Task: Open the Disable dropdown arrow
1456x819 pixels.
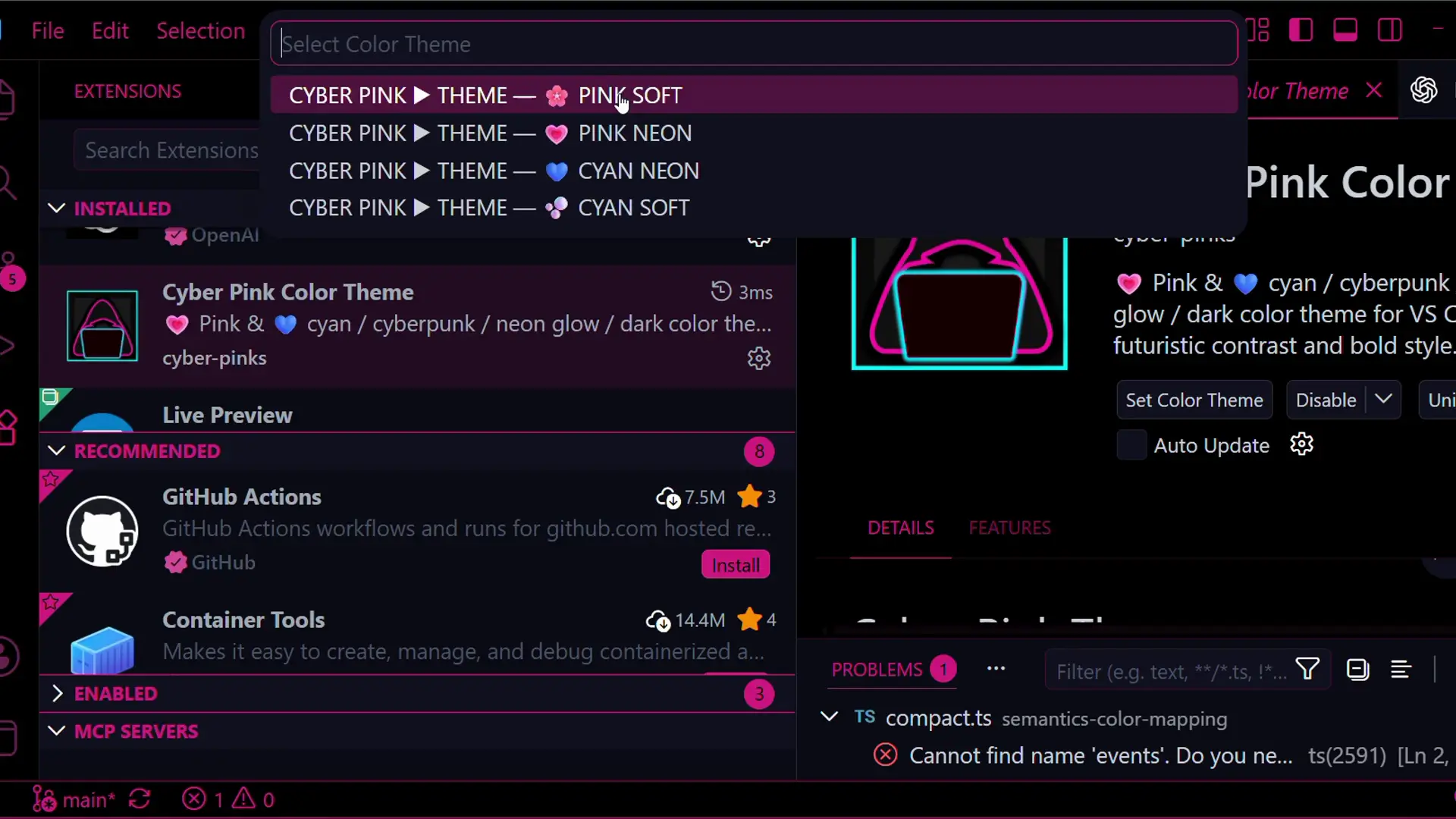Action: [x=1383, y=399]
